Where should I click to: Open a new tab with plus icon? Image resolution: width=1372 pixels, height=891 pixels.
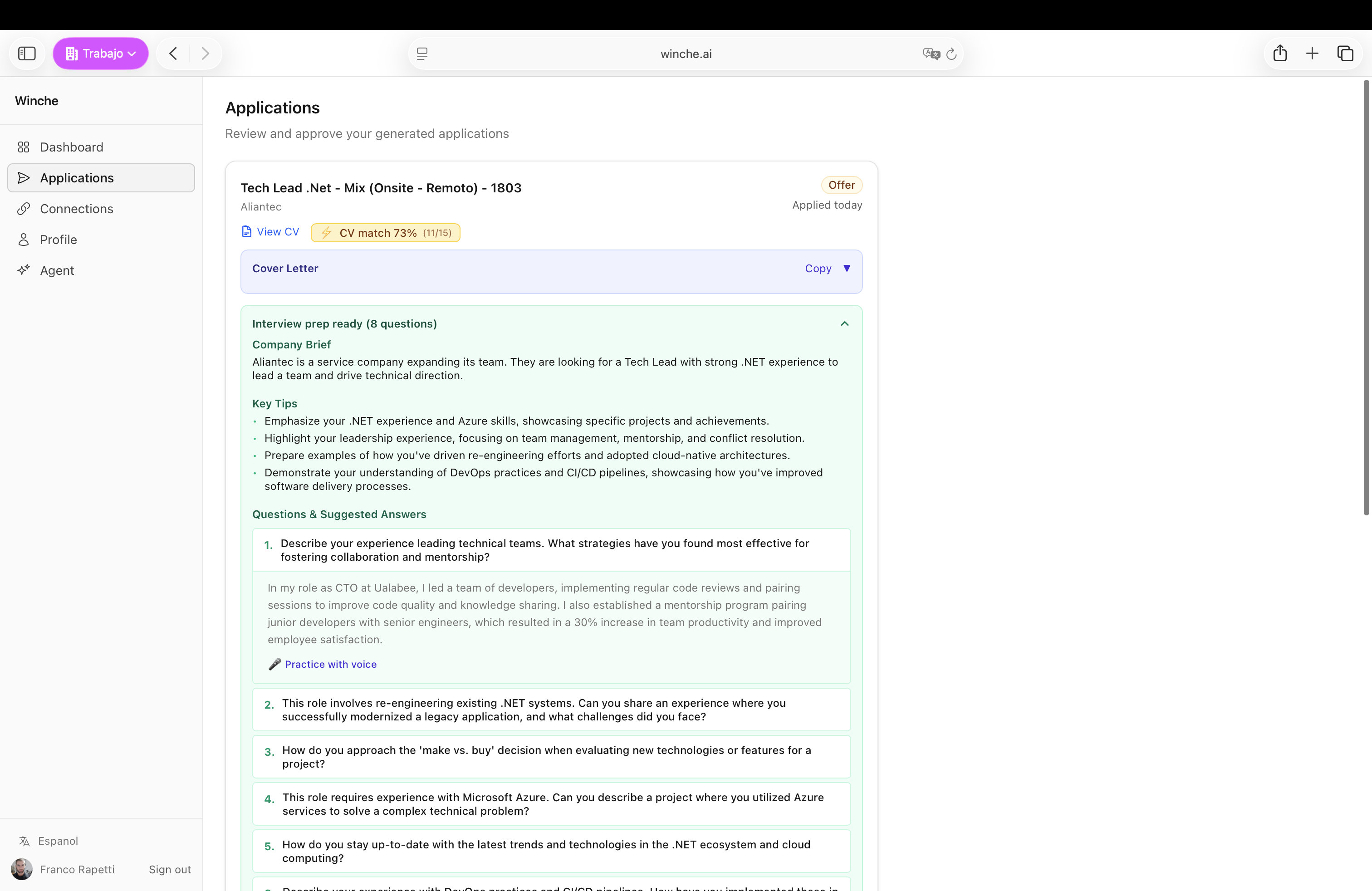1312,54
